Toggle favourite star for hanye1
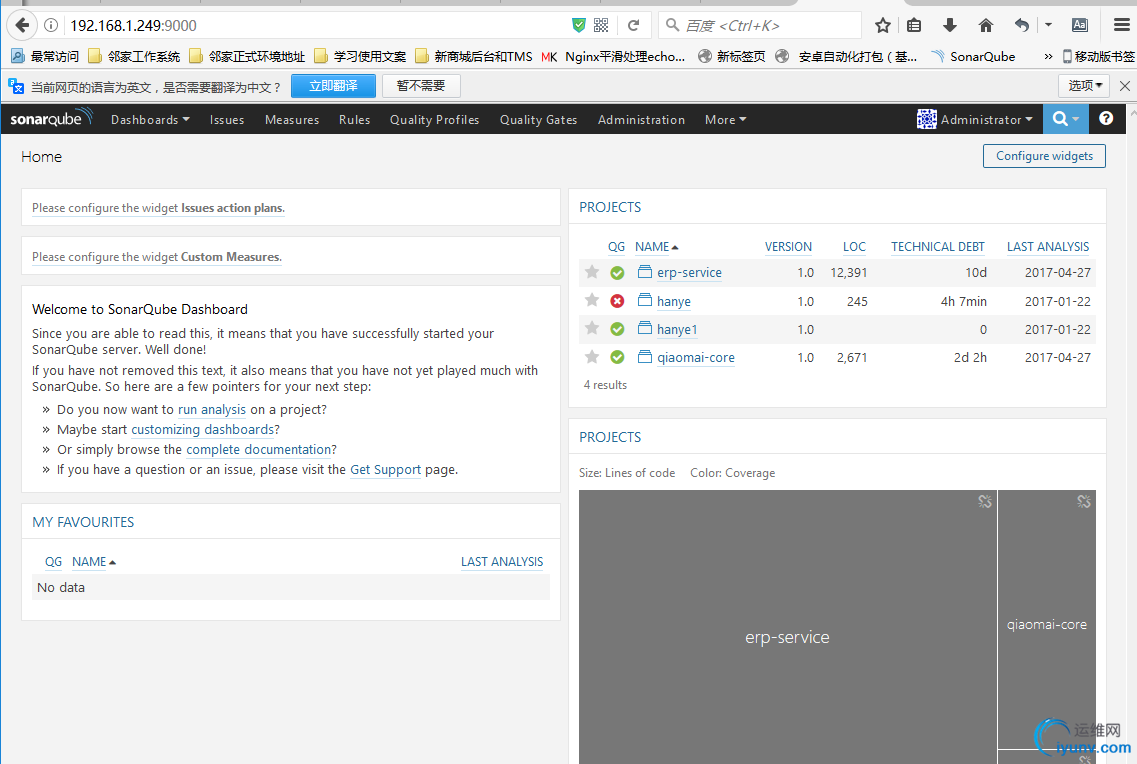Image resolution: width=1137 pixels, height=764 pixels. tap(592, 328)
